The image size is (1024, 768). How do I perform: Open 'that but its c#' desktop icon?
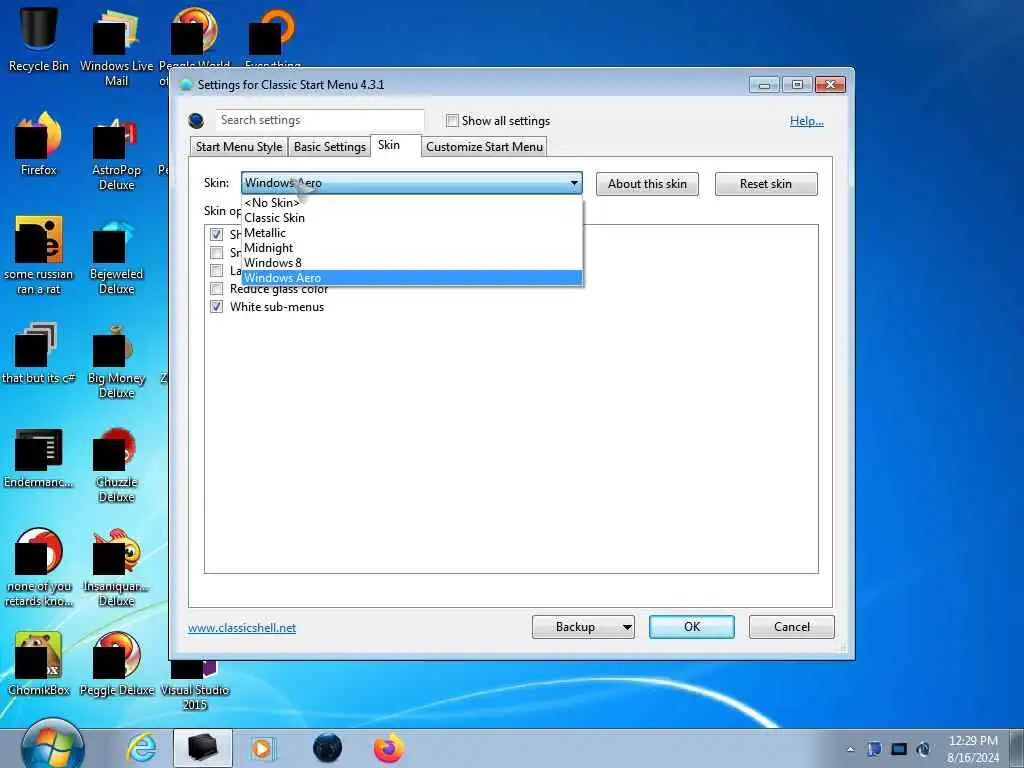[38, 353]
